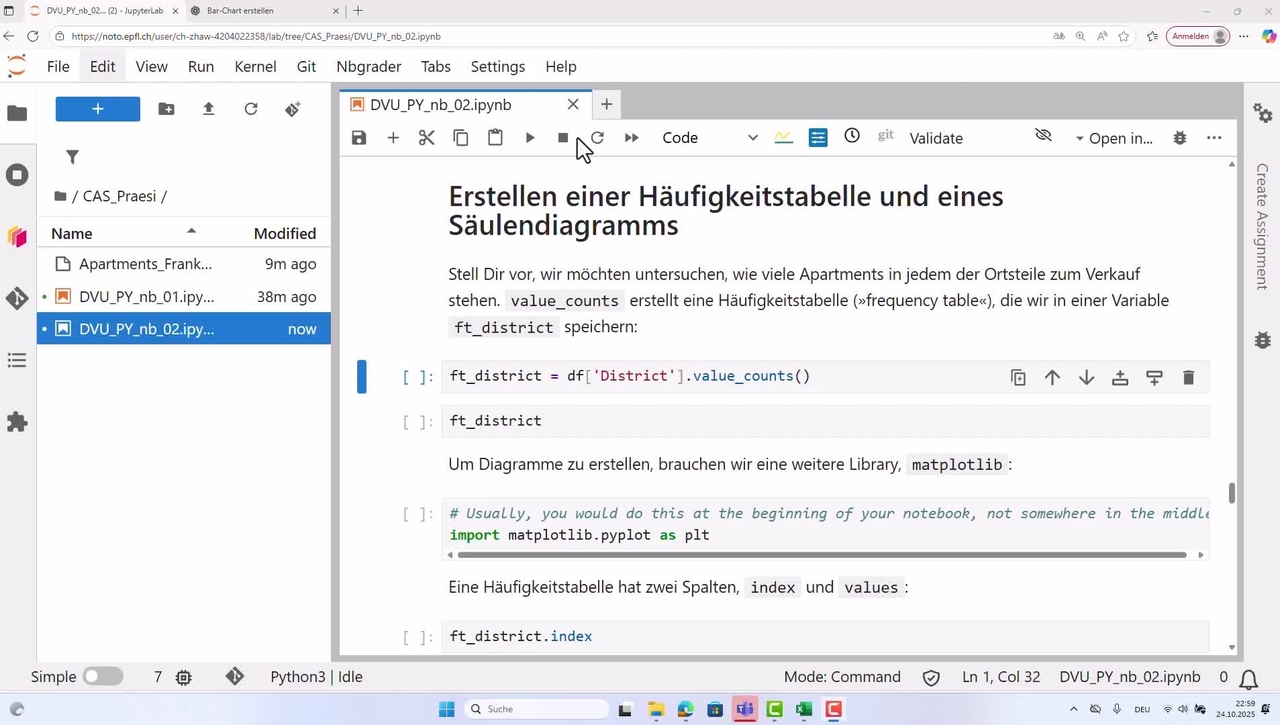The width and height of the screenshot is (1280, 725).
Task: Expand the Open in... dropdown
Action: click(1113, 138)
